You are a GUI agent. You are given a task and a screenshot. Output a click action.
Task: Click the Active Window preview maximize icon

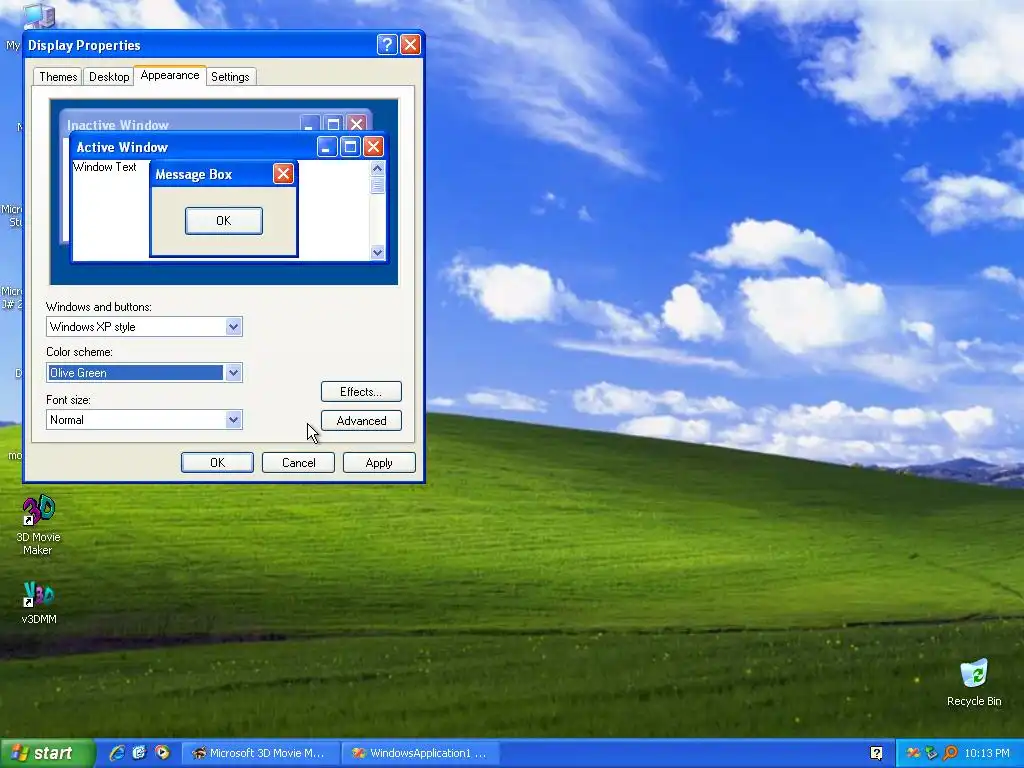point(350,146)
